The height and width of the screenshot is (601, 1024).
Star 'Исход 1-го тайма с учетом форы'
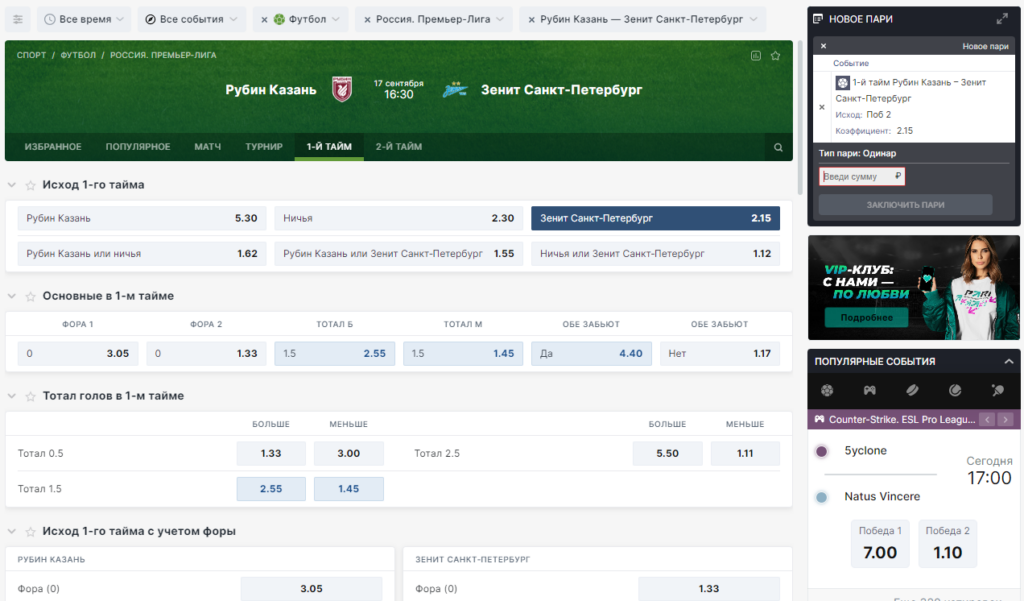click(30, 531)
